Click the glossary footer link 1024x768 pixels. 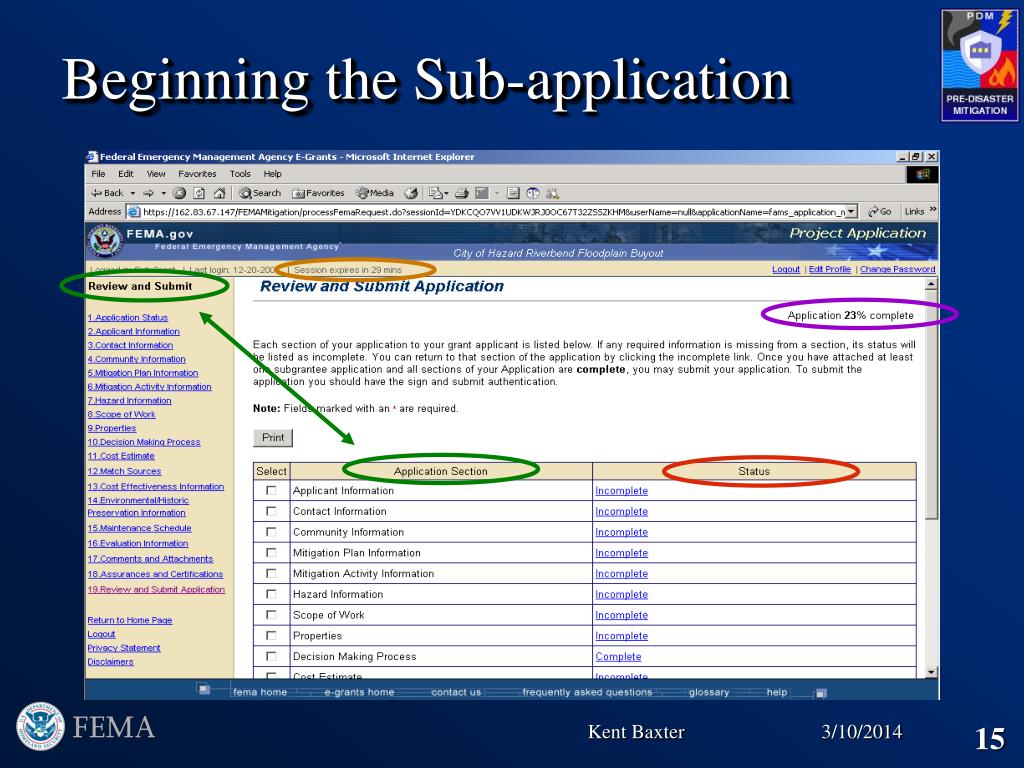(709, 692)
